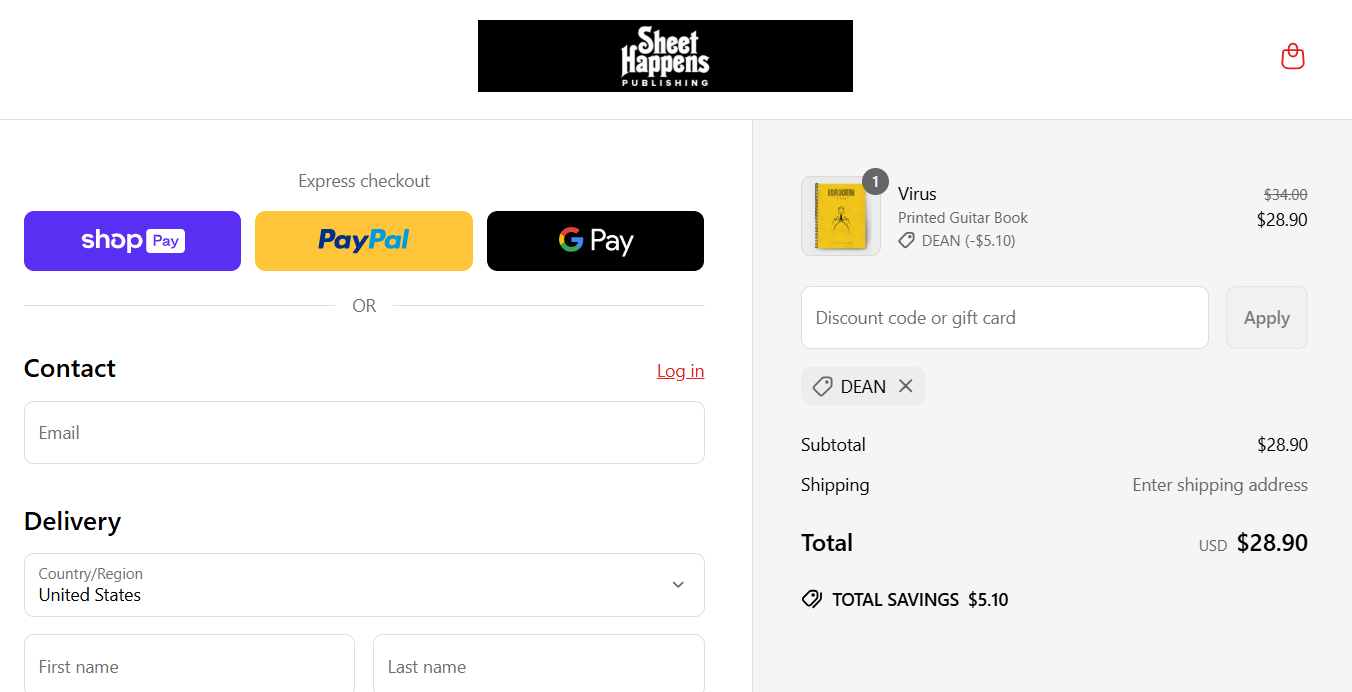Choose PayPal express checkout
This screenshot has width=1352, height=692.
pos(364,241)
